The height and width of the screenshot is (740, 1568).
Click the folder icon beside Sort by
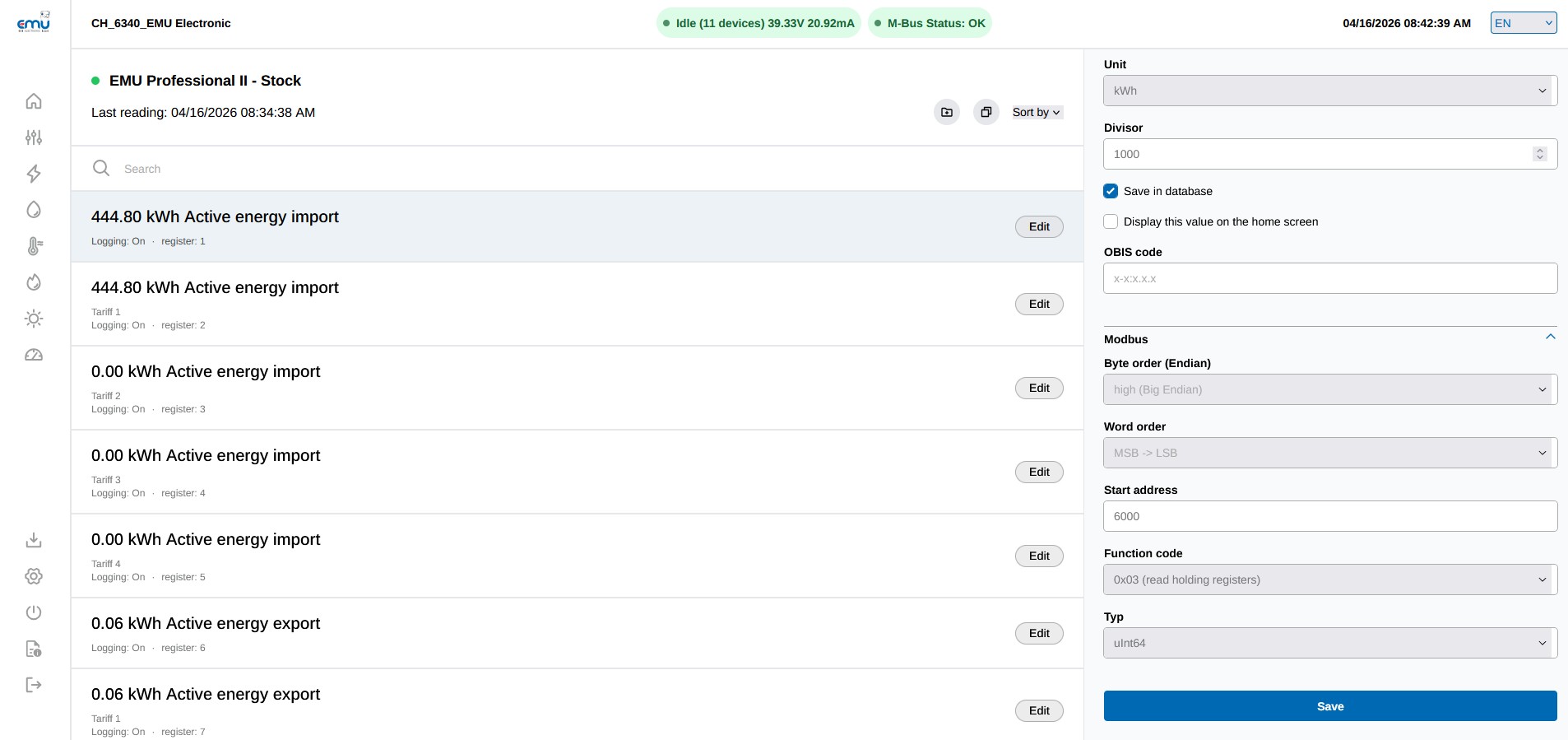[947, 112]
